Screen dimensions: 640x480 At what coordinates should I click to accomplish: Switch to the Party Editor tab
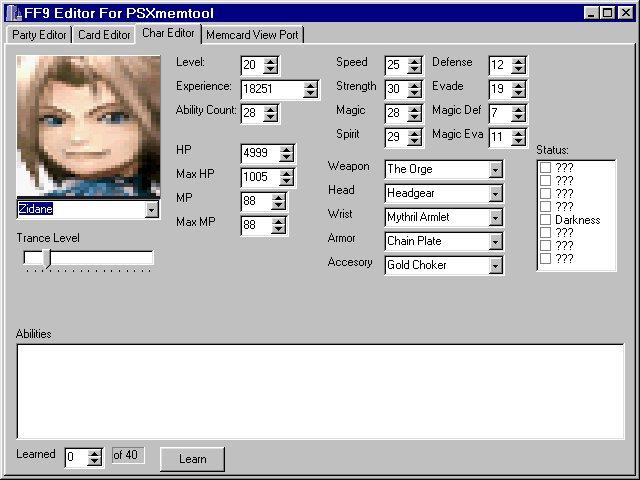tap(39, 35)
